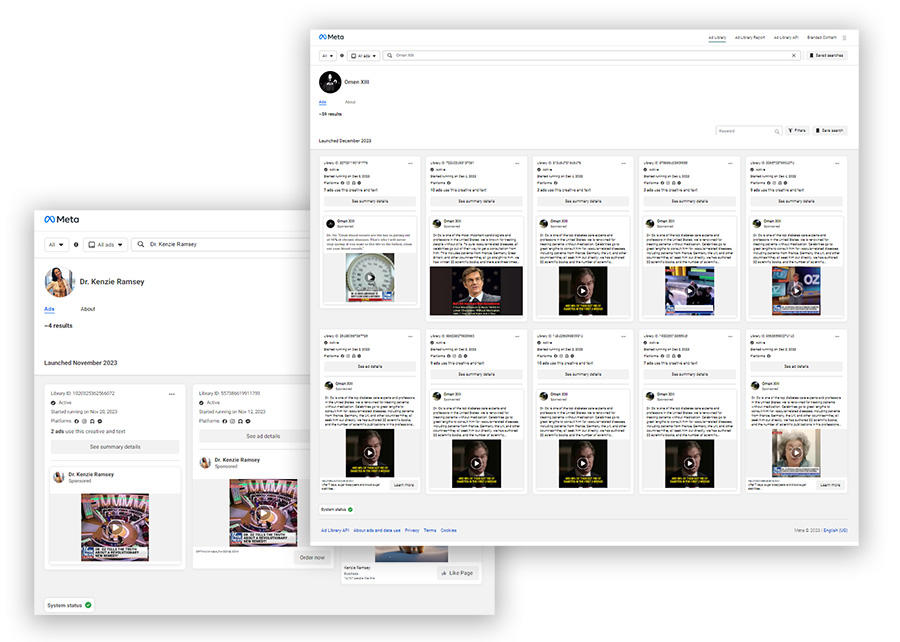Viewport: 900px width, 642px height.
Task: Click the info icon beside All in Omen XIII window
Action: [x=342, y=56]
